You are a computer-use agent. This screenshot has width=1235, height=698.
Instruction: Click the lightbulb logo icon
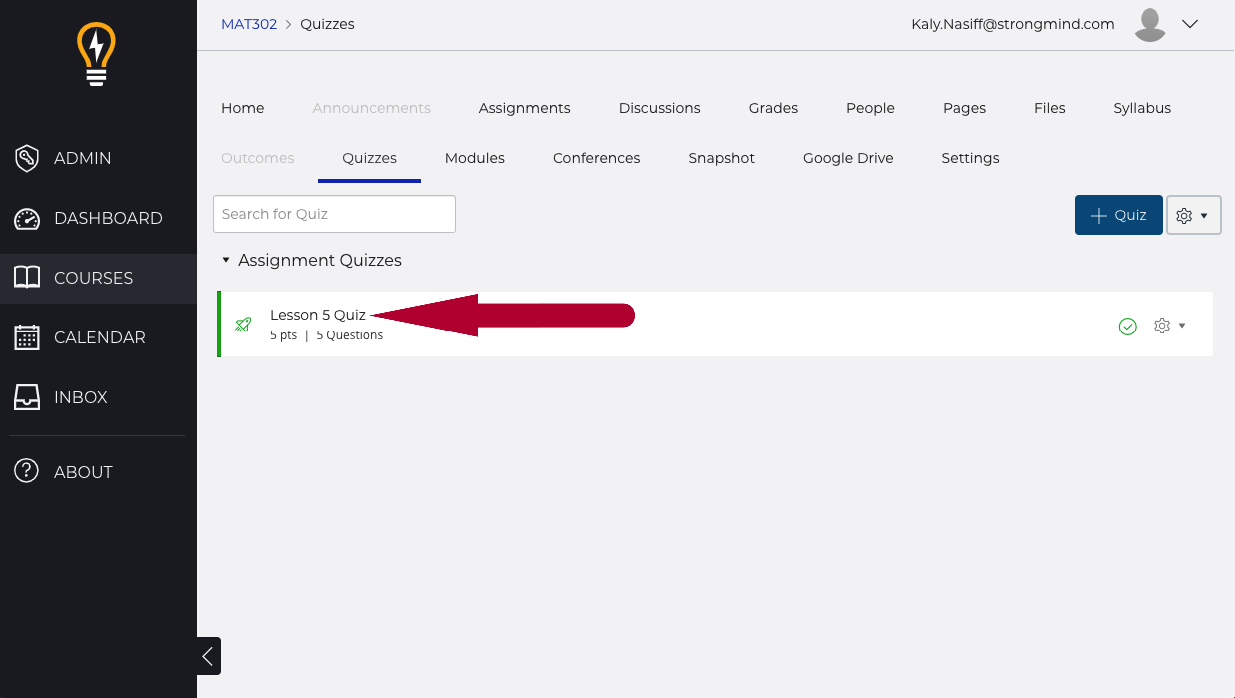click(97, 56)
